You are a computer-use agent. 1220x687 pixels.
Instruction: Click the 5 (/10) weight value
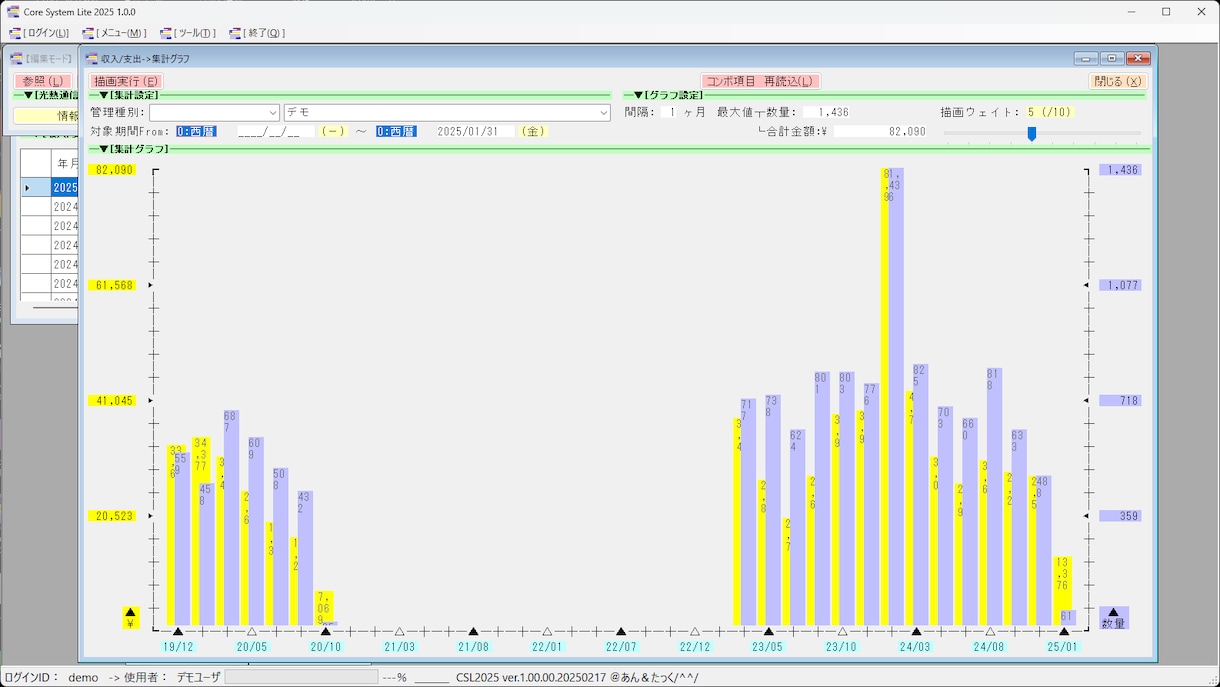(x=1049, y=112)
